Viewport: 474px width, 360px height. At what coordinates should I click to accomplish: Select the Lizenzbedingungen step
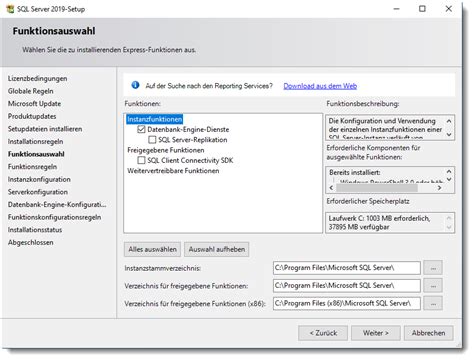pos(38,79)
